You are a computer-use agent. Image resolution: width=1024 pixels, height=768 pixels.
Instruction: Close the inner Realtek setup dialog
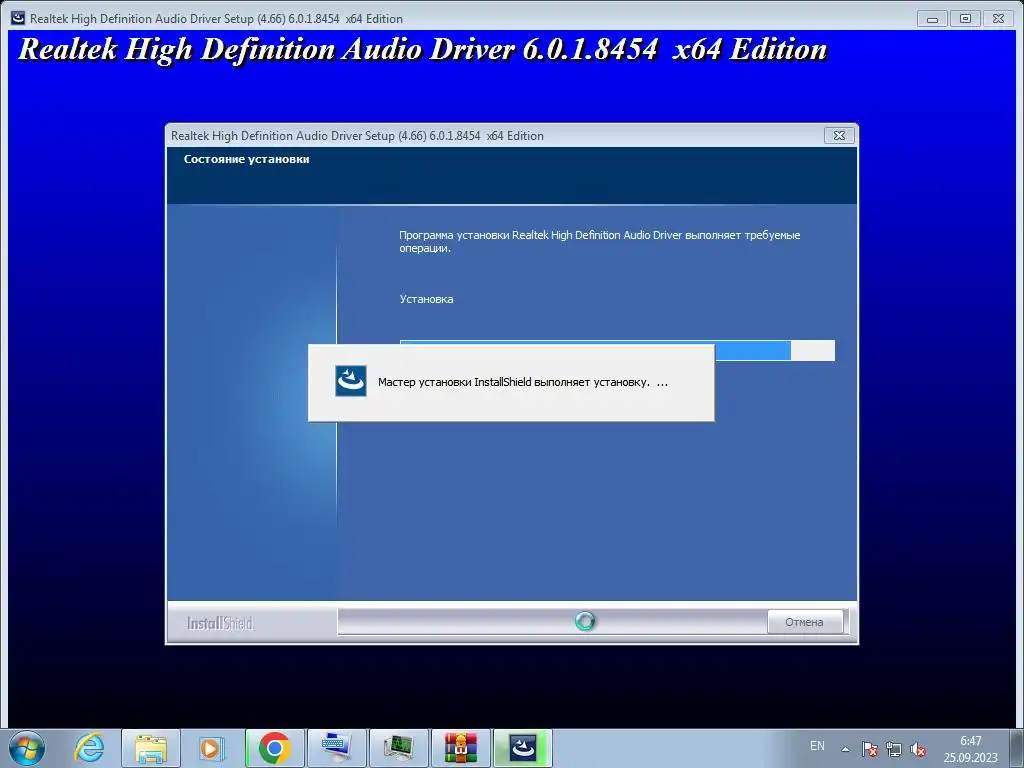pos(839,135)
